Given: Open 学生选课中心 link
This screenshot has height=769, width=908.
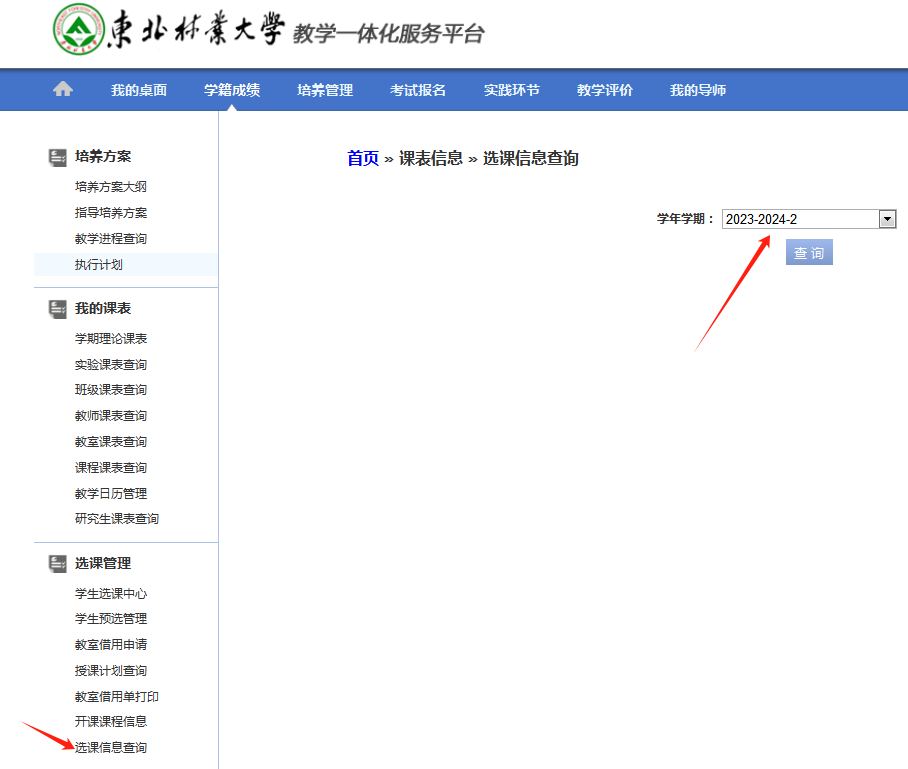Looking at the screenshot, I should (x=111, y=594).
